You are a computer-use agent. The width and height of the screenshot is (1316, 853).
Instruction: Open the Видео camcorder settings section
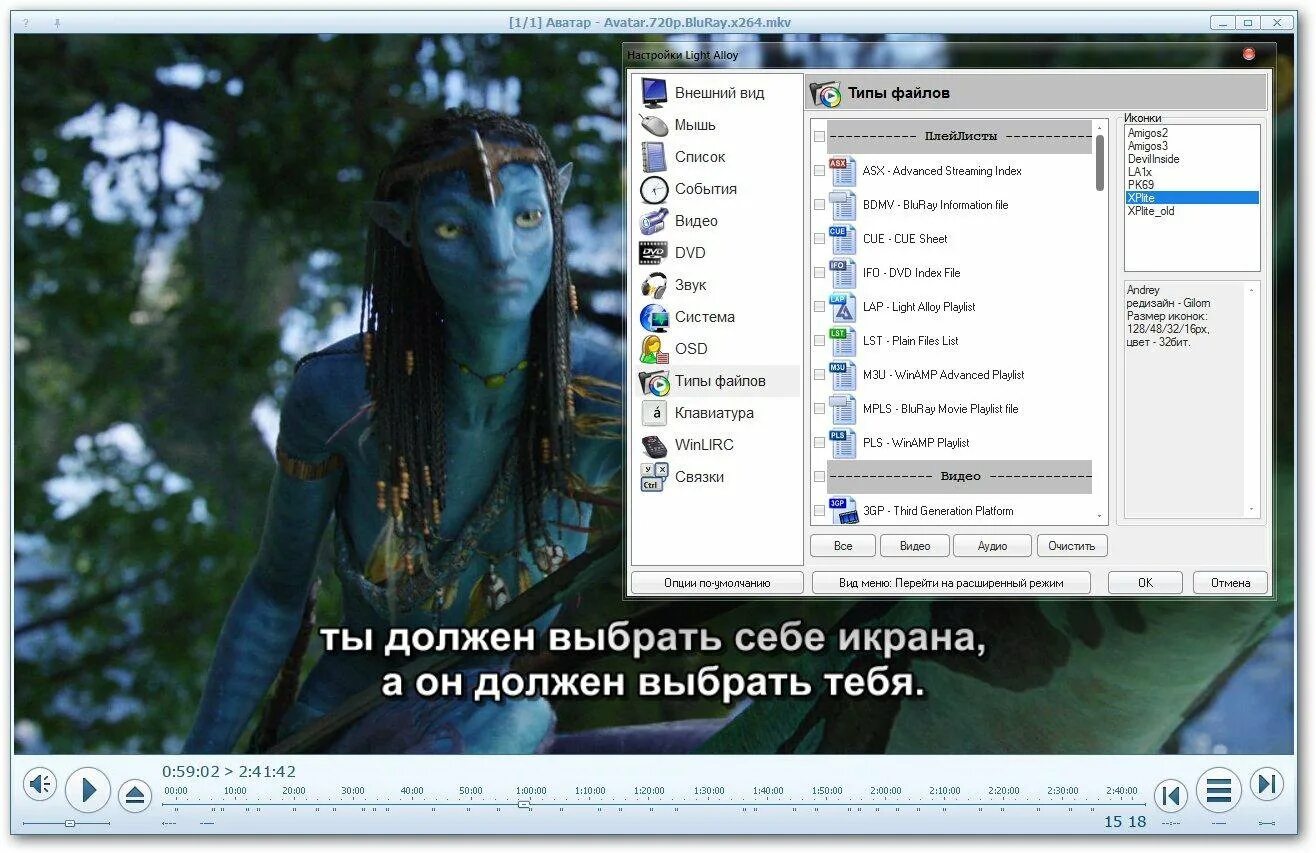(716, 221)
